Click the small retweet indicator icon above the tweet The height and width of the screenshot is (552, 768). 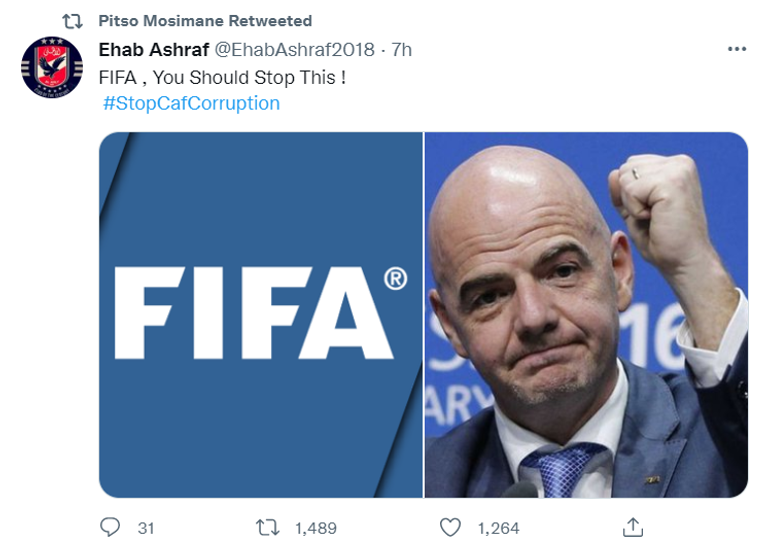point(72,21)
